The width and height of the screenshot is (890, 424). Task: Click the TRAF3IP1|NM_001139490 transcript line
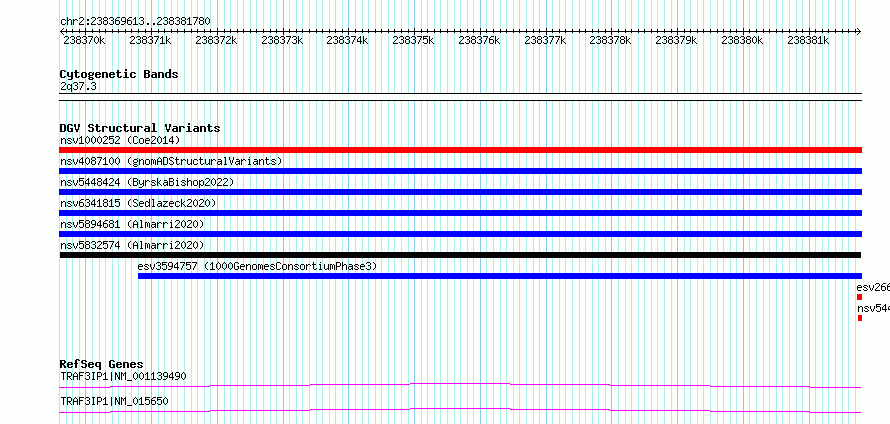[460, 385]
